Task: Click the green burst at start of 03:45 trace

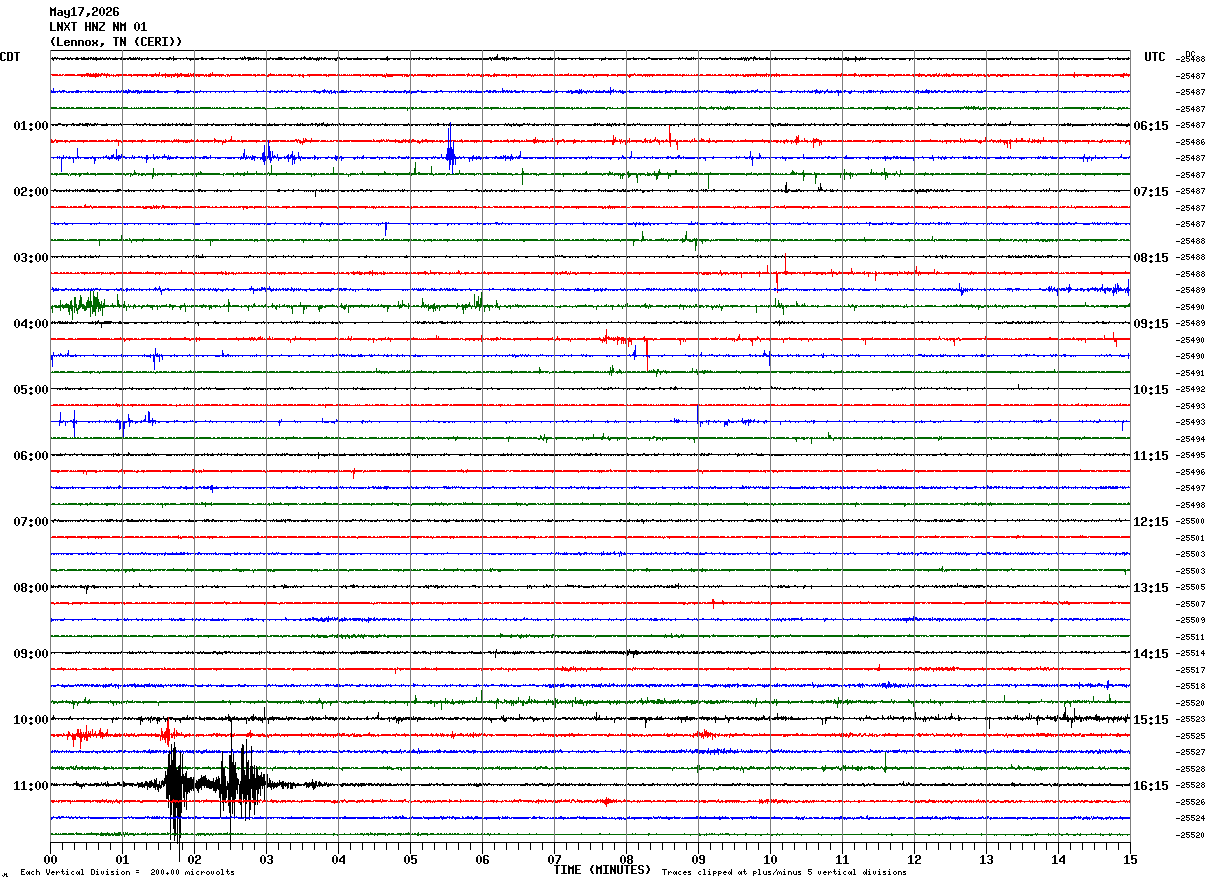Action: (x=85, y=304)
